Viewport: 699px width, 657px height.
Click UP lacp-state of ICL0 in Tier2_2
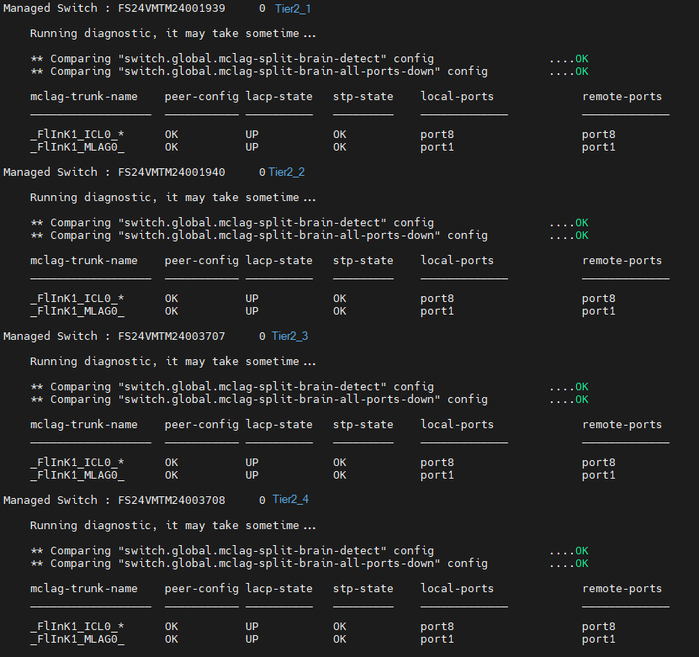tap(252, 298)
